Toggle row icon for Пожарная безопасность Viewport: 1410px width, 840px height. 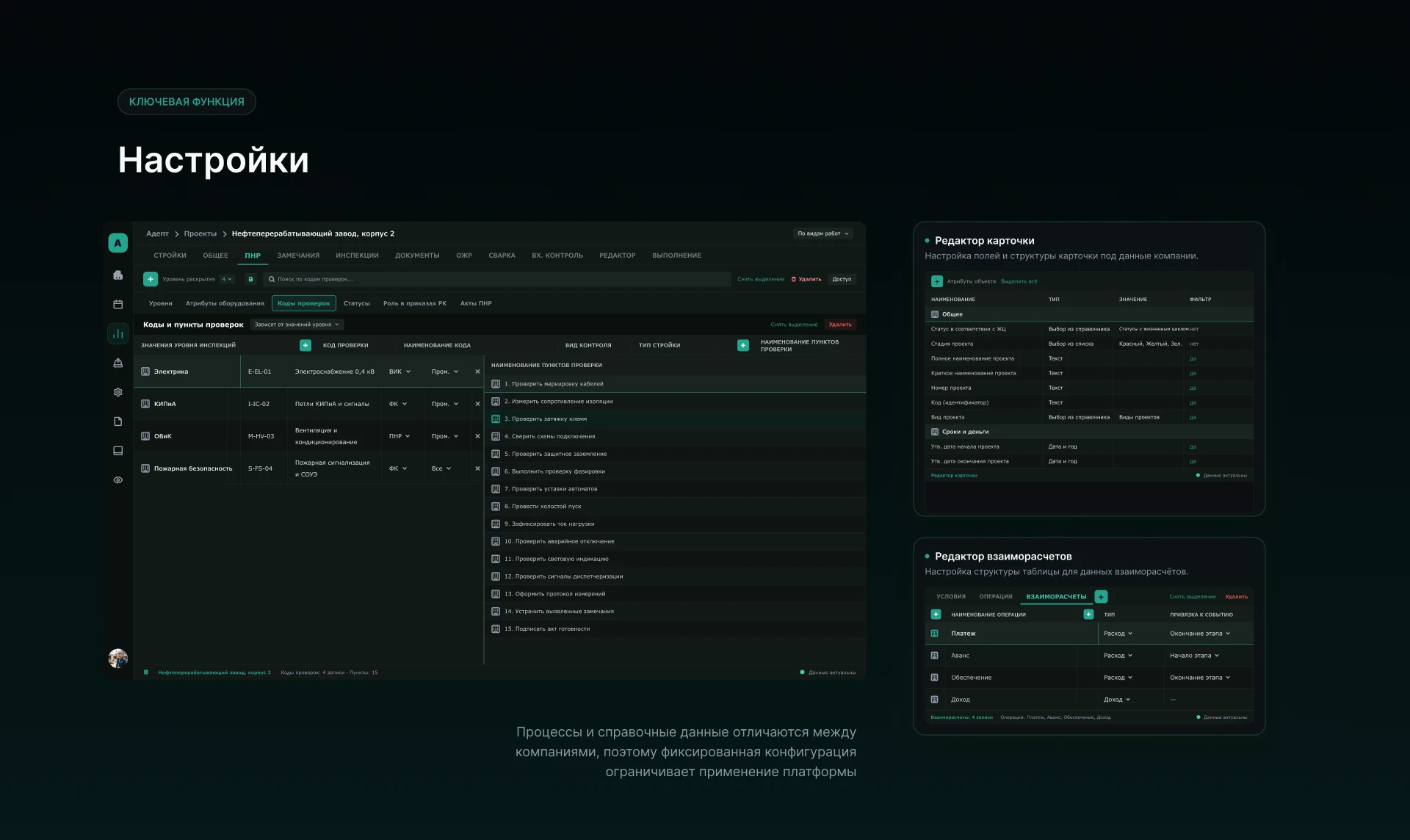[x=145, y=468]
